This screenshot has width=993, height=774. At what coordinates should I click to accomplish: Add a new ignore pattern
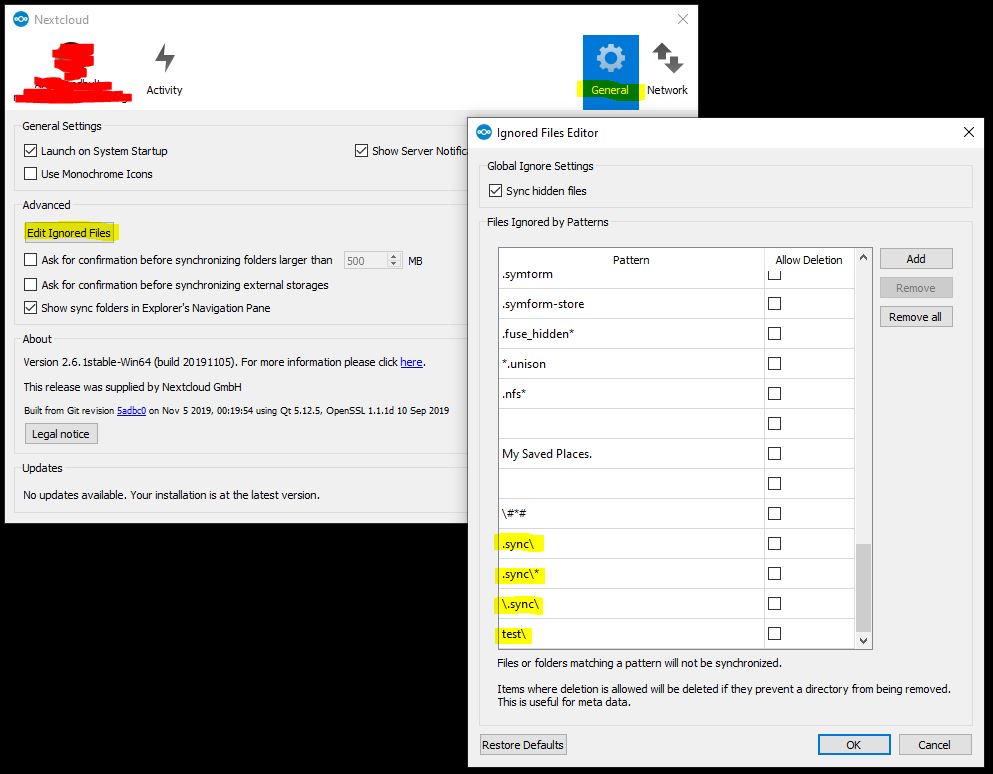(916, 258)
